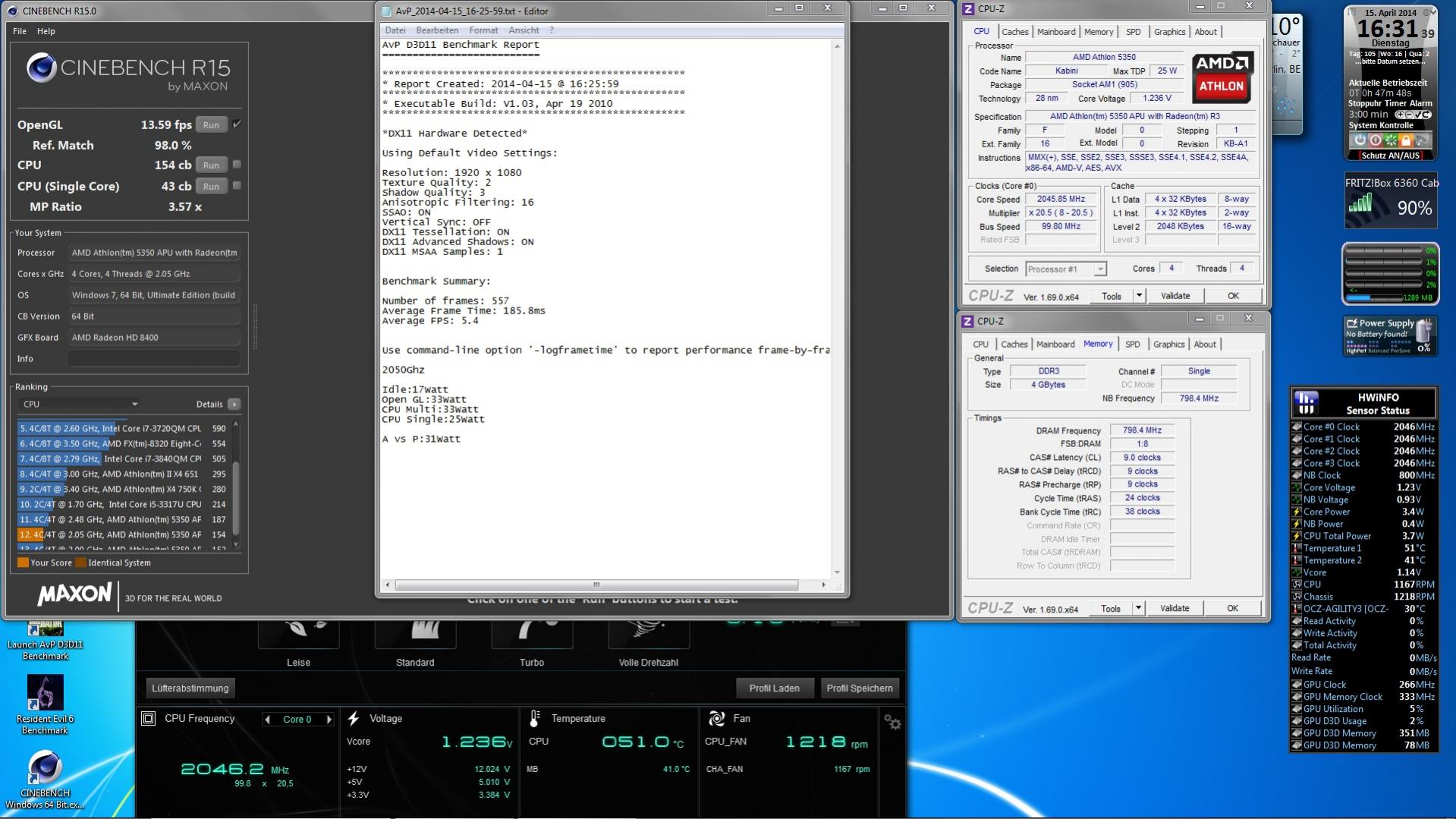
Task: Click the Editor vertical scrollbar down arrow
Action: pyautogui.click(x=837, y=573)
